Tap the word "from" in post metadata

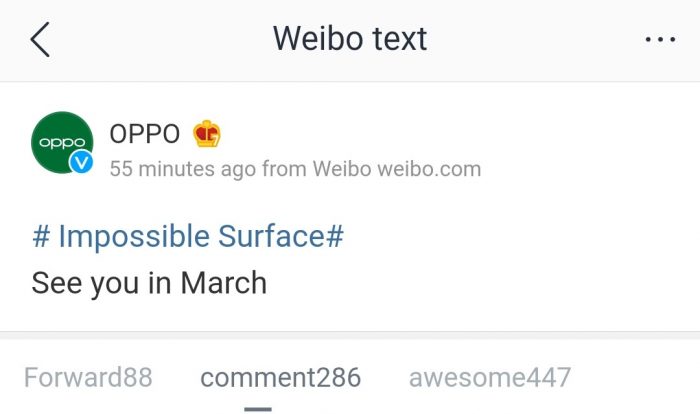tap(284, 169)
